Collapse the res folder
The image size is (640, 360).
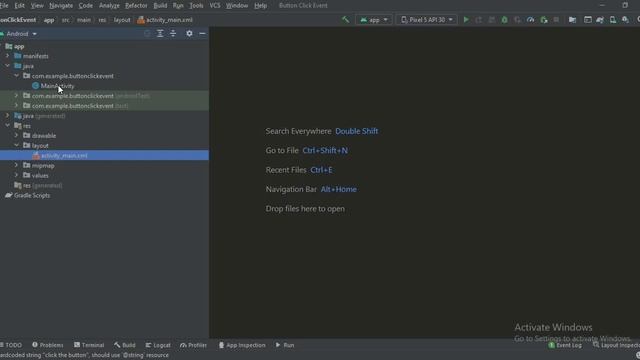coord(7,125)
